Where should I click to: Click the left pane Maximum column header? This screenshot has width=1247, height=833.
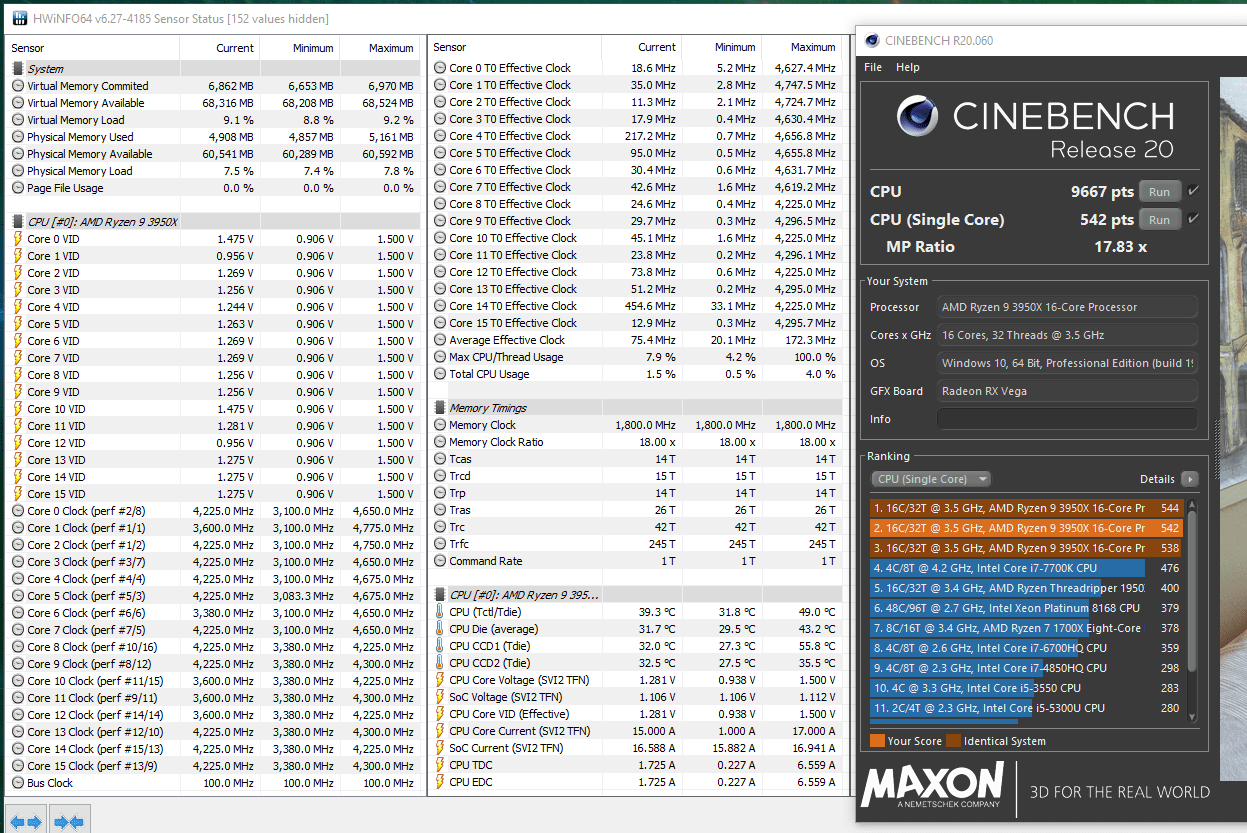tap(380, 48)
